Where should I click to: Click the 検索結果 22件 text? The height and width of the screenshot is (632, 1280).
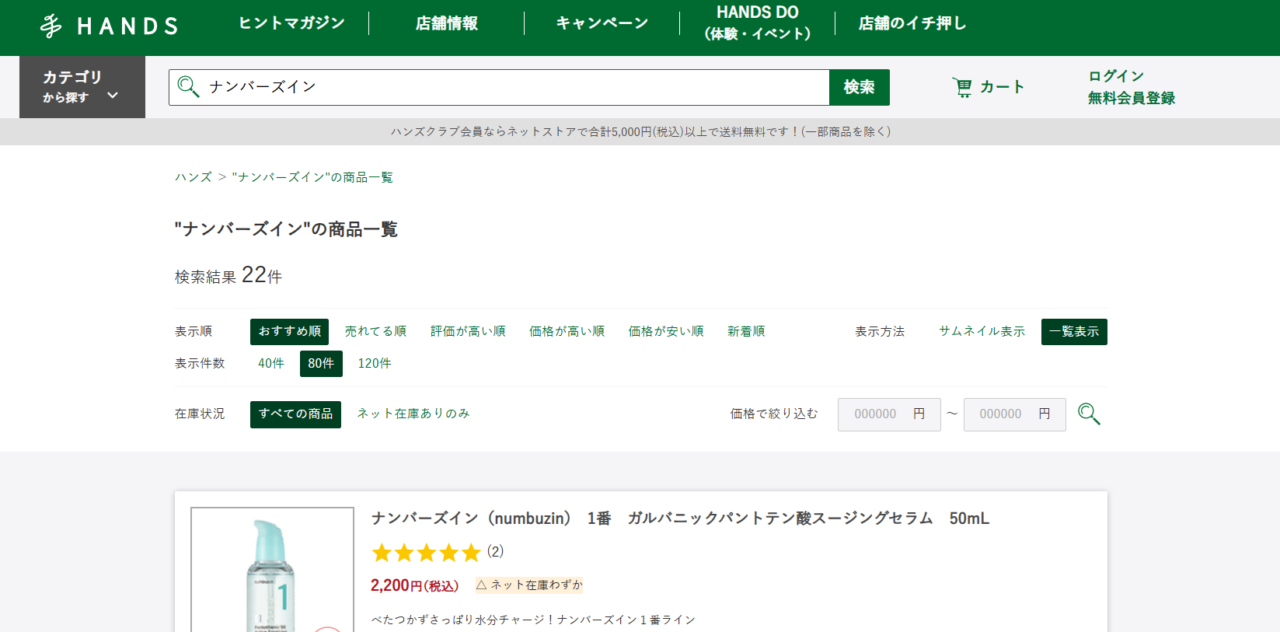228,275
